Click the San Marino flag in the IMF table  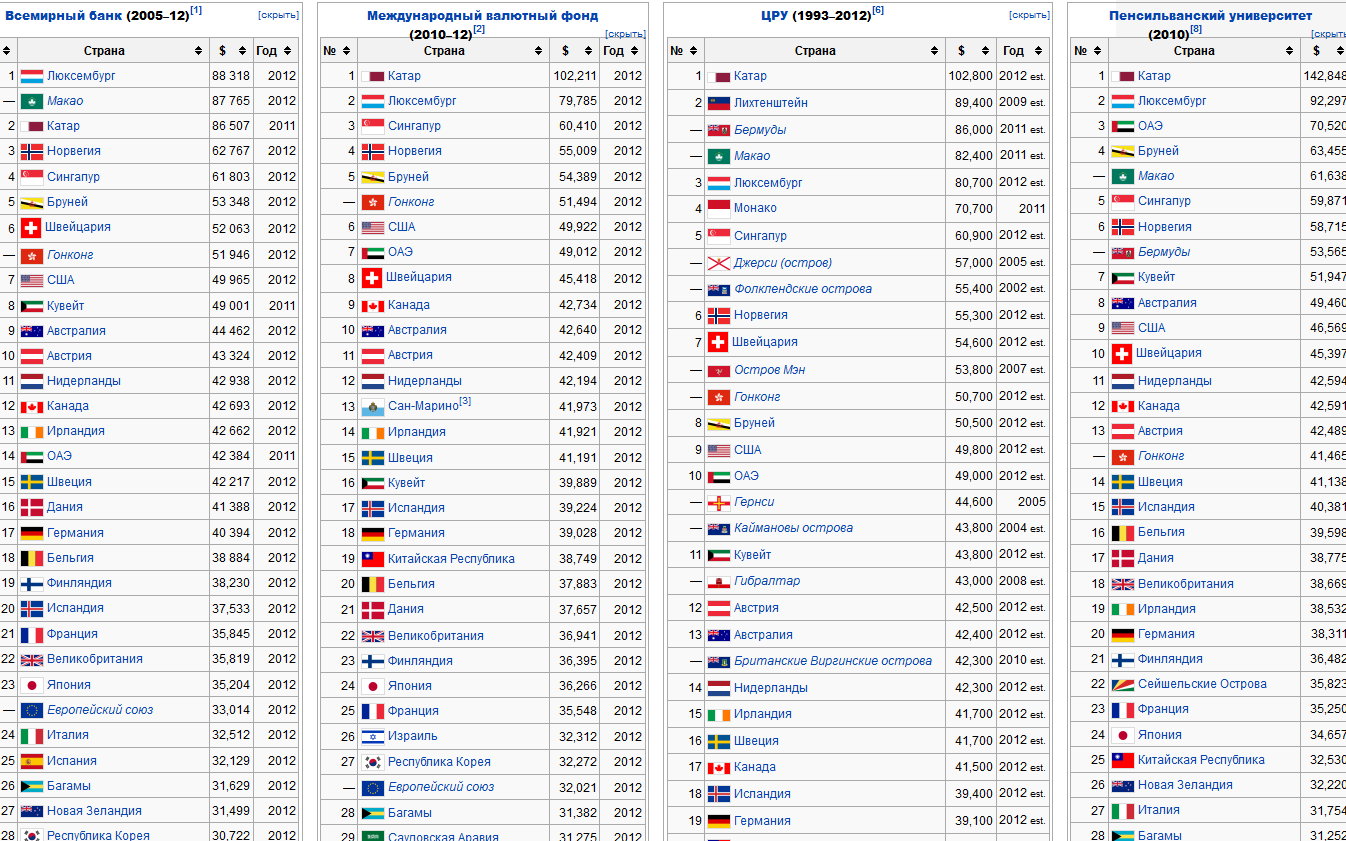click(x=372, y=407)
